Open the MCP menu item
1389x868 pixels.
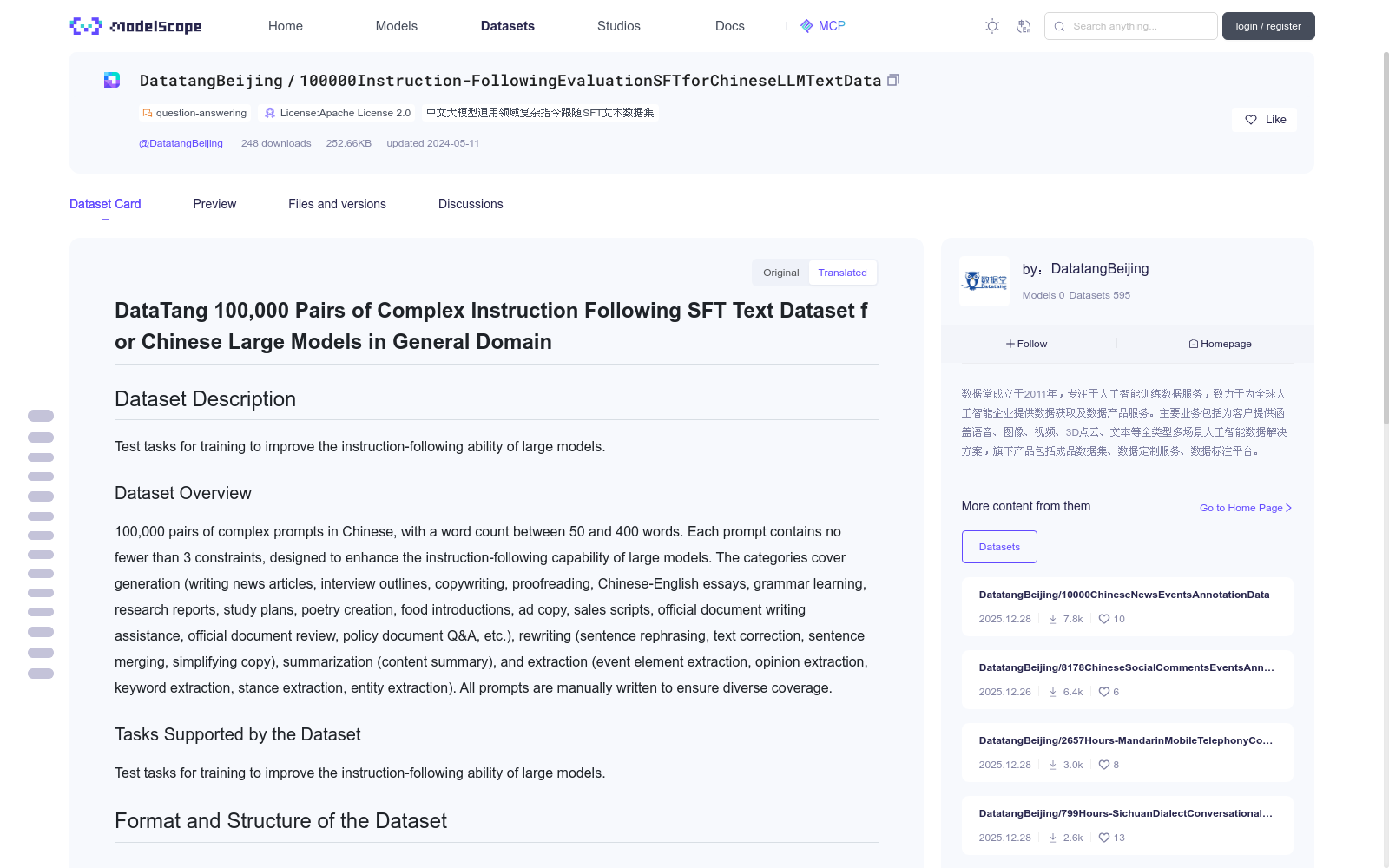point(822,26)
